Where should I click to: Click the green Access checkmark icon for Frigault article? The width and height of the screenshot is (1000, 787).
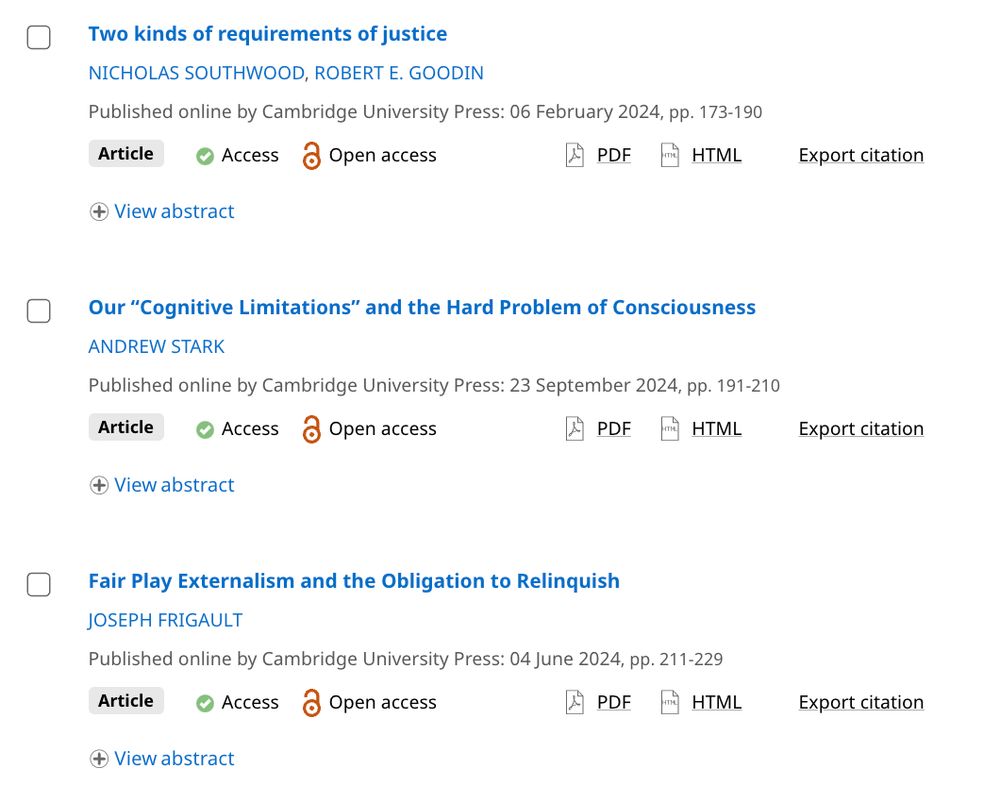205,703
